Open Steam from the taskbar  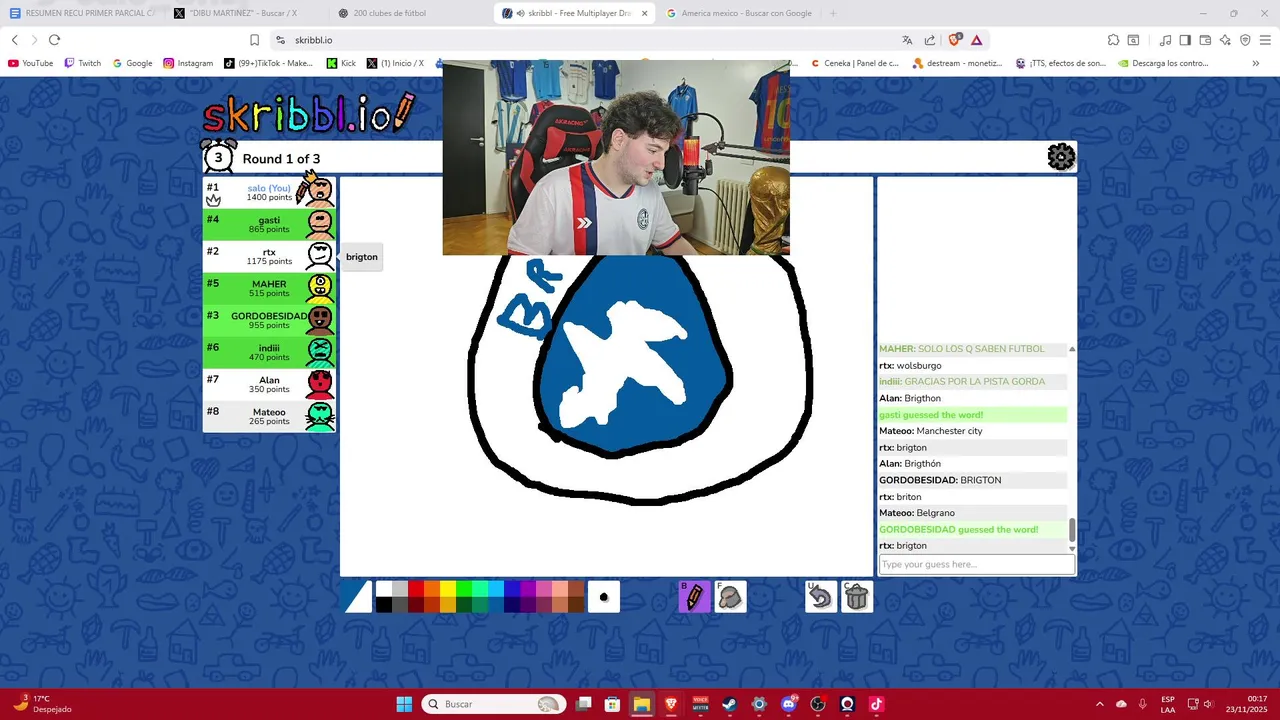[730, 704]
